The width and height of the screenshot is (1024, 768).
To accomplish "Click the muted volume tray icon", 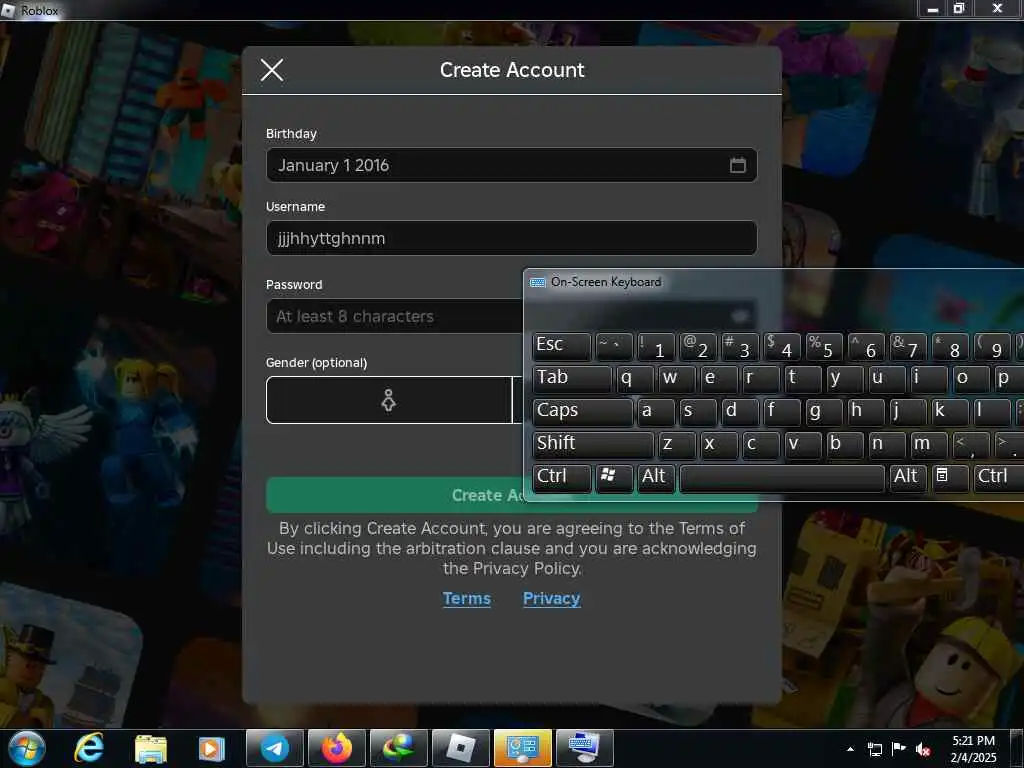I will pos(923,749).
